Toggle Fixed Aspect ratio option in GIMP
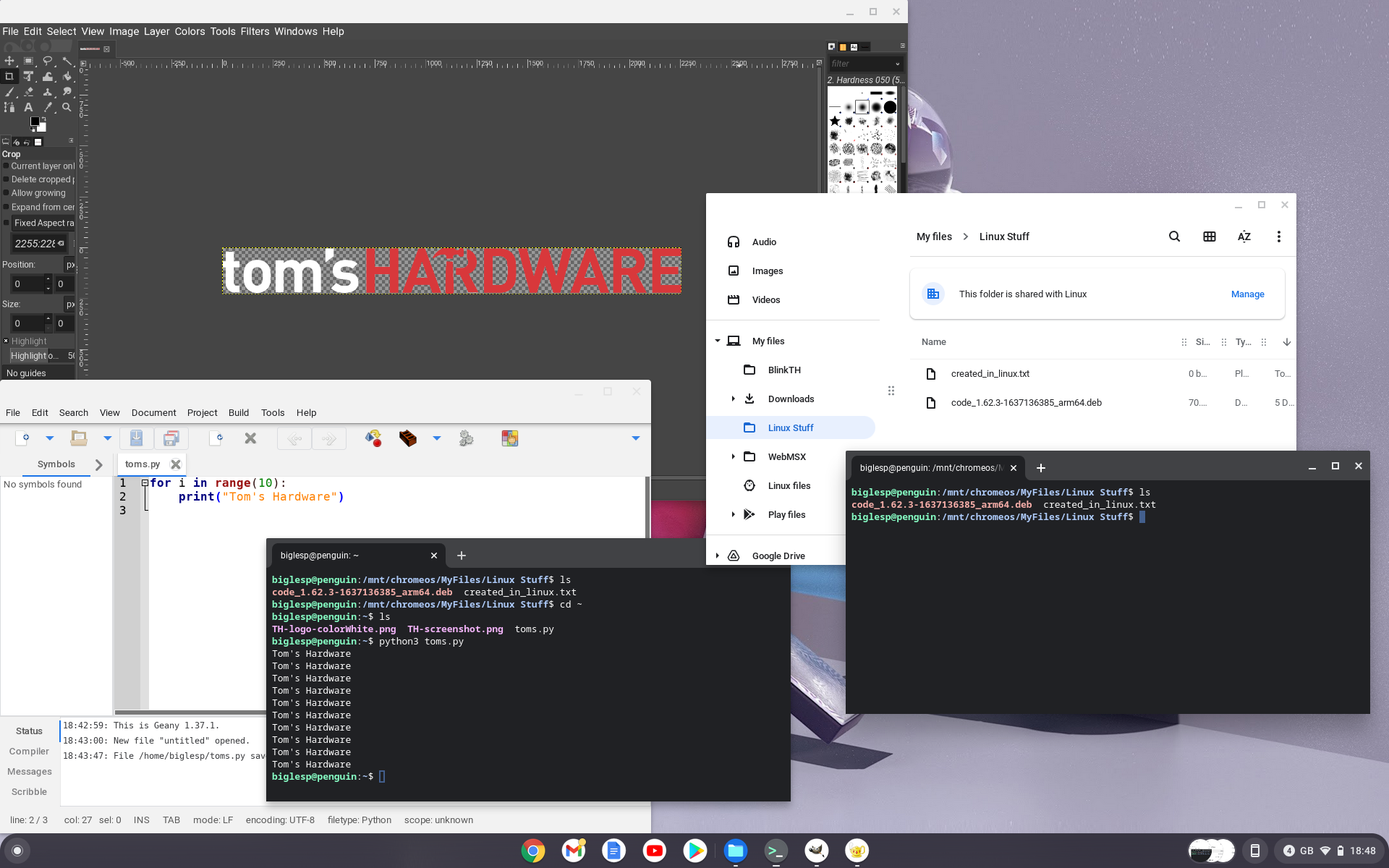 pyautogui.click(x=6, y=222)
